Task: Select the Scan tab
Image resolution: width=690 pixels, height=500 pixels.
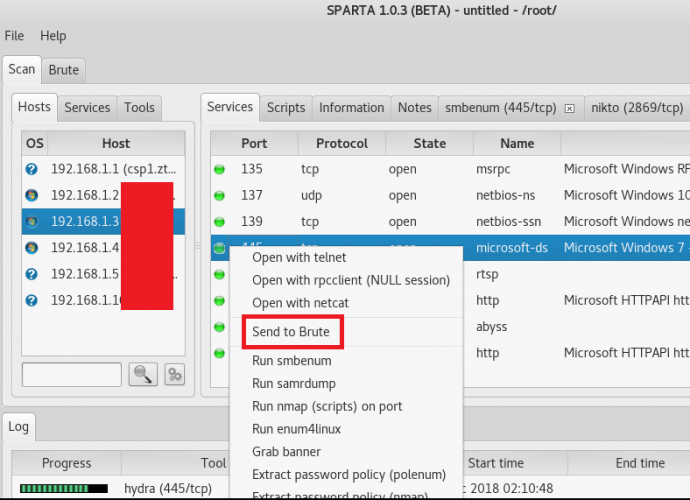Action: [22, 70]
